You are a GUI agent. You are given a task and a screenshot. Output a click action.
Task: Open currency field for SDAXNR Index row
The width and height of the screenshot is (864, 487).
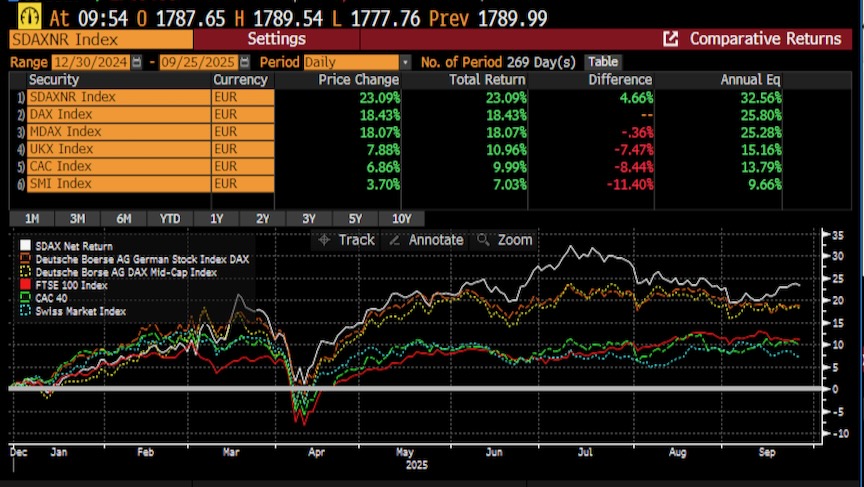241,98
